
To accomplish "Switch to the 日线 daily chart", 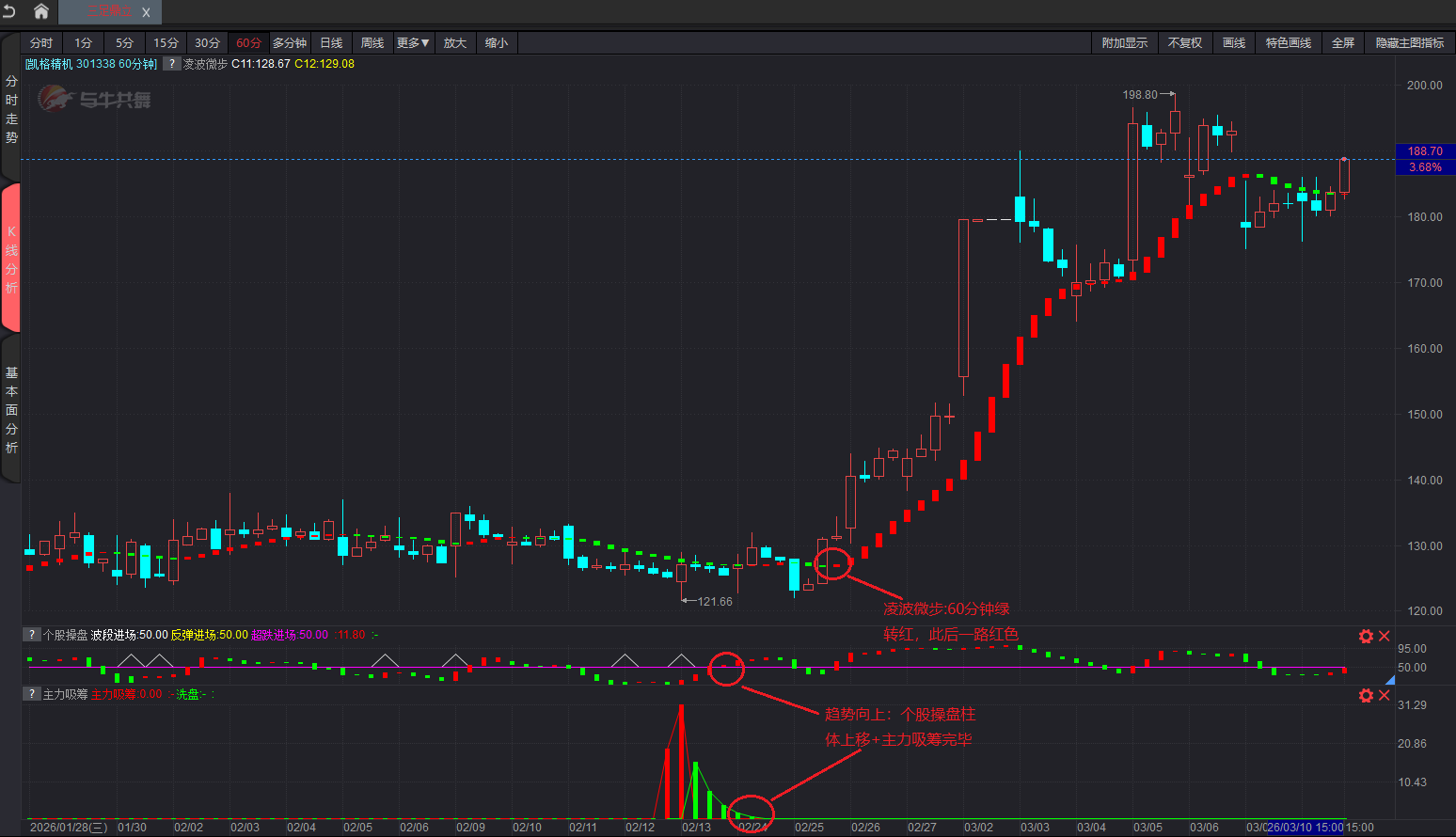I will coord(331,43).
